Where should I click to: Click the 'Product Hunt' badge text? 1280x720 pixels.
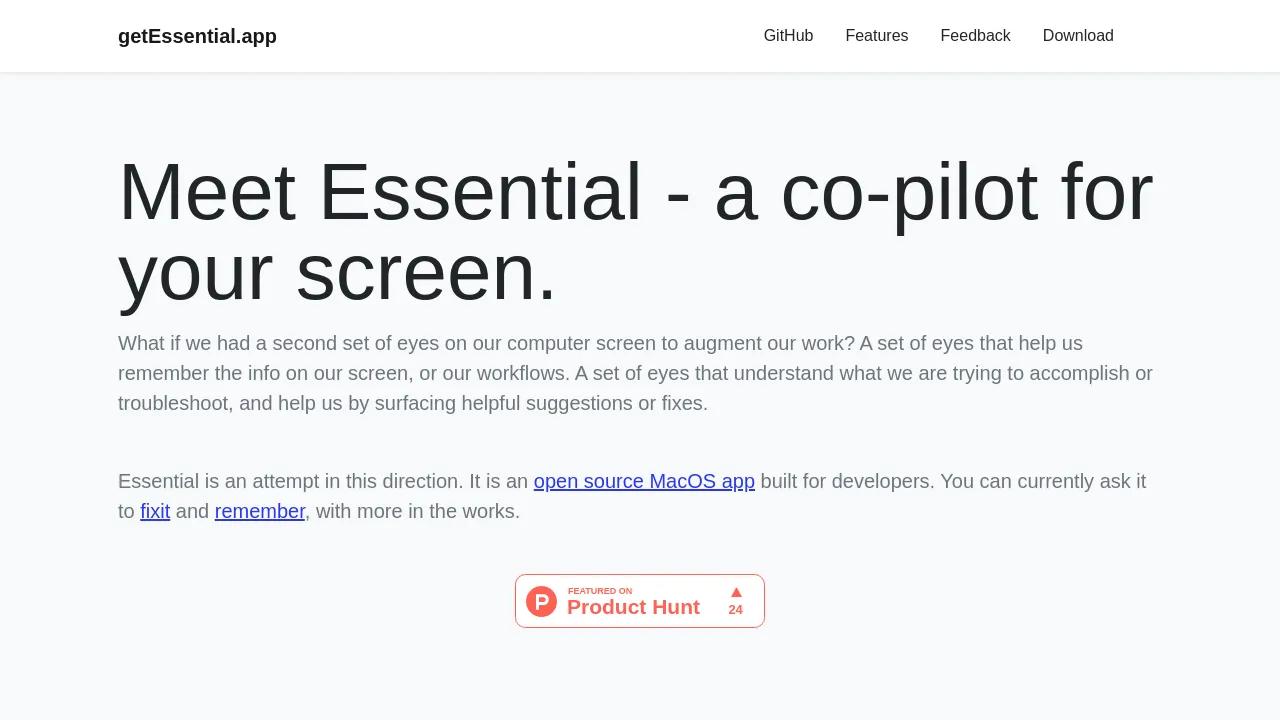[x=633, y=607]
